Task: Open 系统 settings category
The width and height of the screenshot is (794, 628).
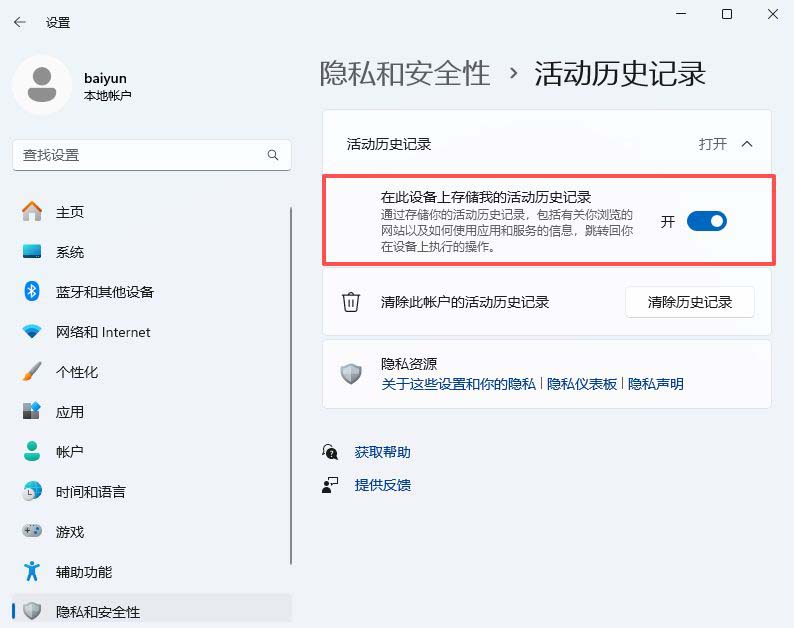Action: point(151,252)
